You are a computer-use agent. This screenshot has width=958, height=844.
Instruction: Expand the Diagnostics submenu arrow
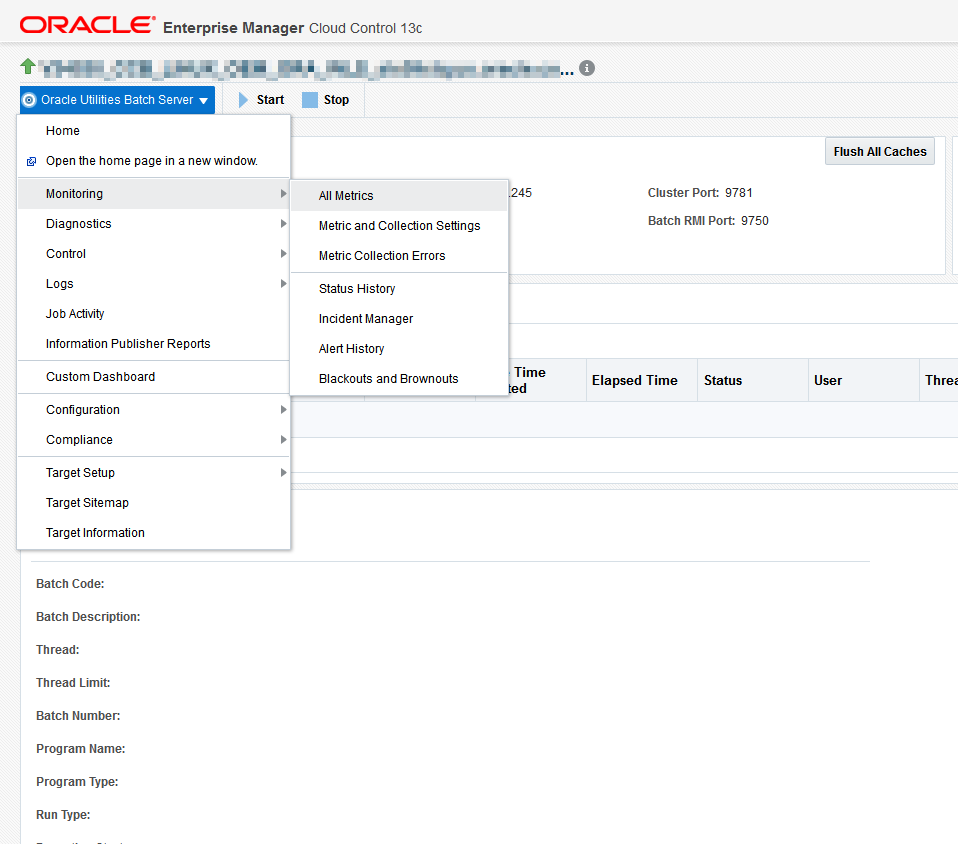pos(283,224)
